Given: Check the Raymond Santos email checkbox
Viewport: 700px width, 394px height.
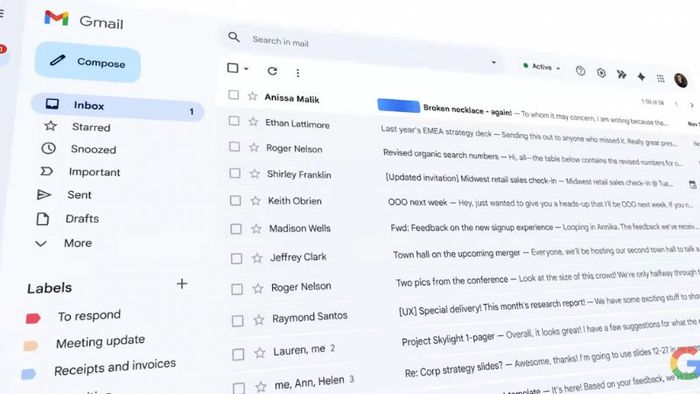Looking at the screenshot, I should (x=238, y=321).
